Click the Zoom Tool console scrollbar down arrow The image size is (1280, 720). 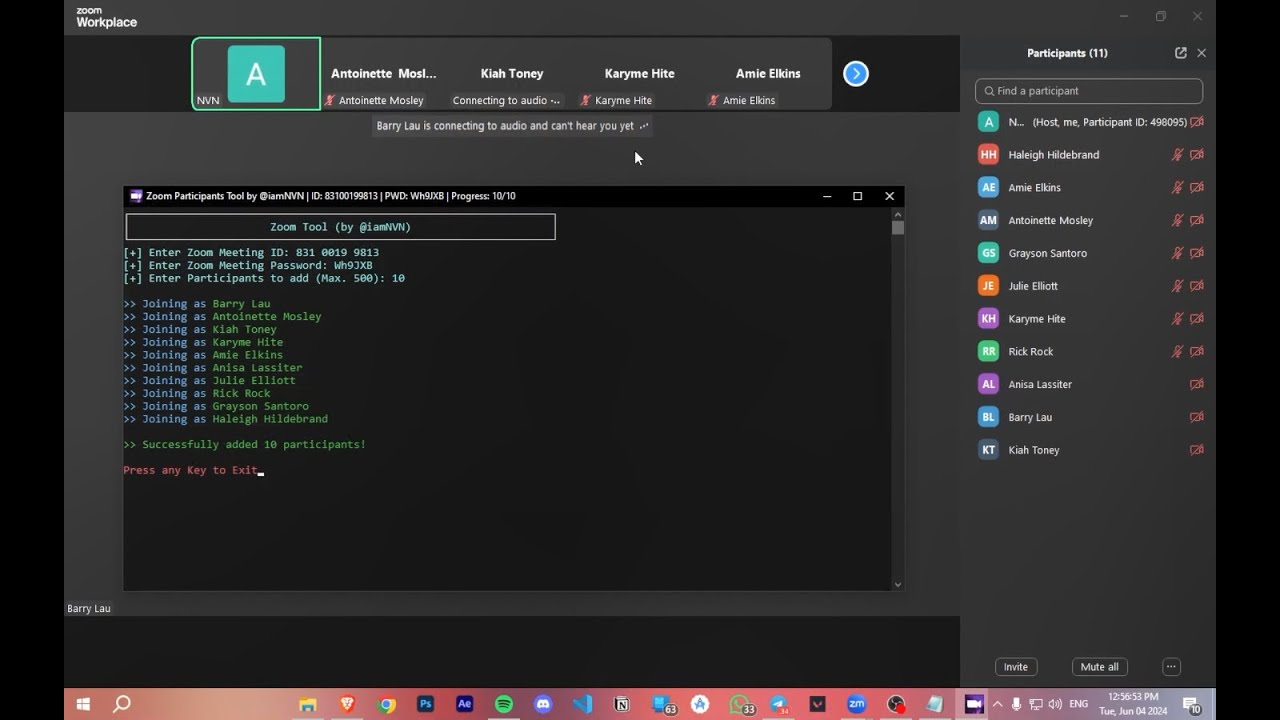(898, 584)
